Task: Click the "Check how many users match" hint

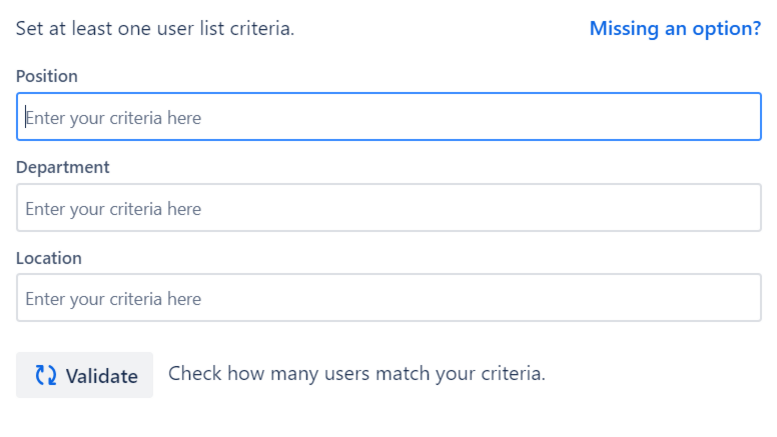Action: coord(356,374)
